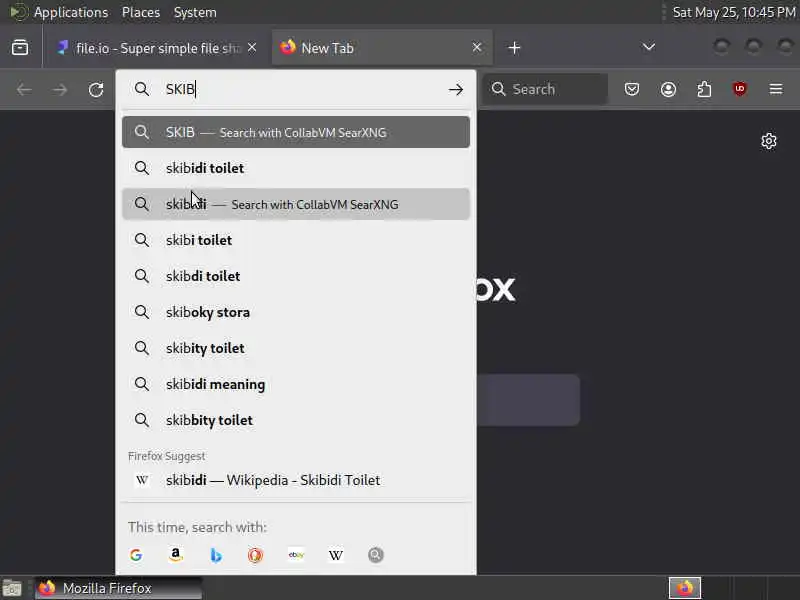Viewport: 800px width, 600px height.
Task: Open the Extensions puzzle icon
Action: pos(704,89)
